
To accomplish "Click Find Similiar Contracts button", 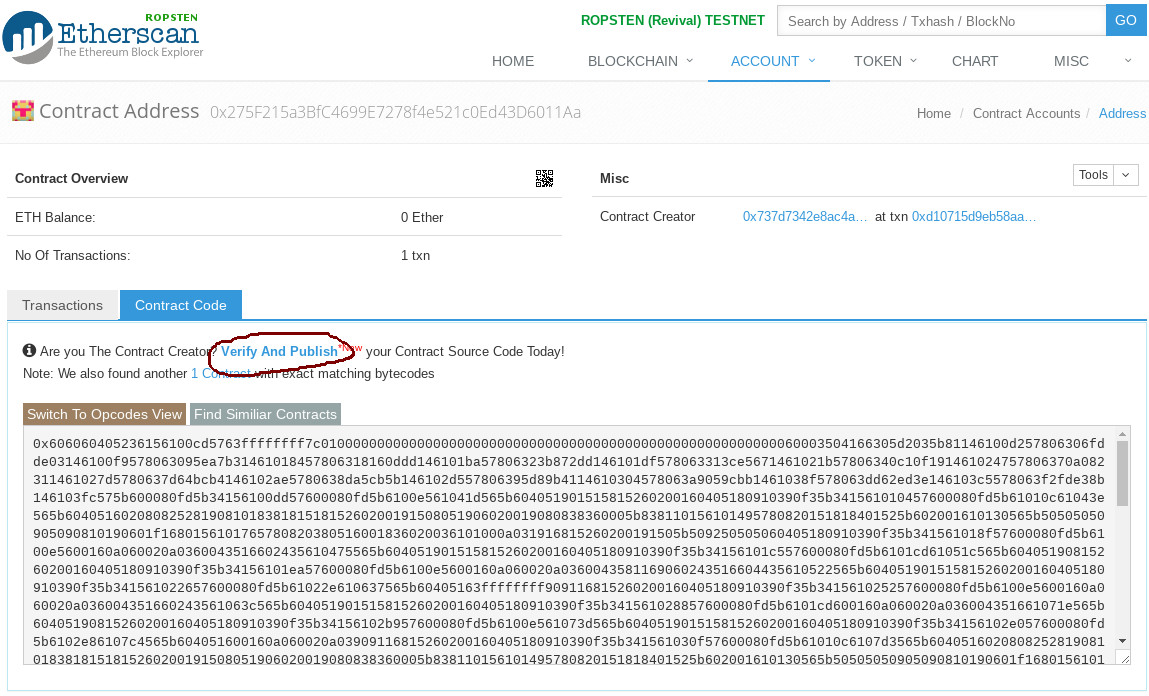I will pyautogui.click(x=265, y=415).
